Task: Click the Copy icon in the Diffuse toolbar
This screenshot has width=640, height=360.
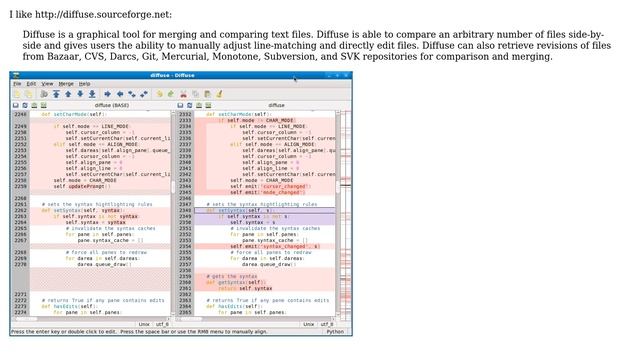Action: pos(196,94)
